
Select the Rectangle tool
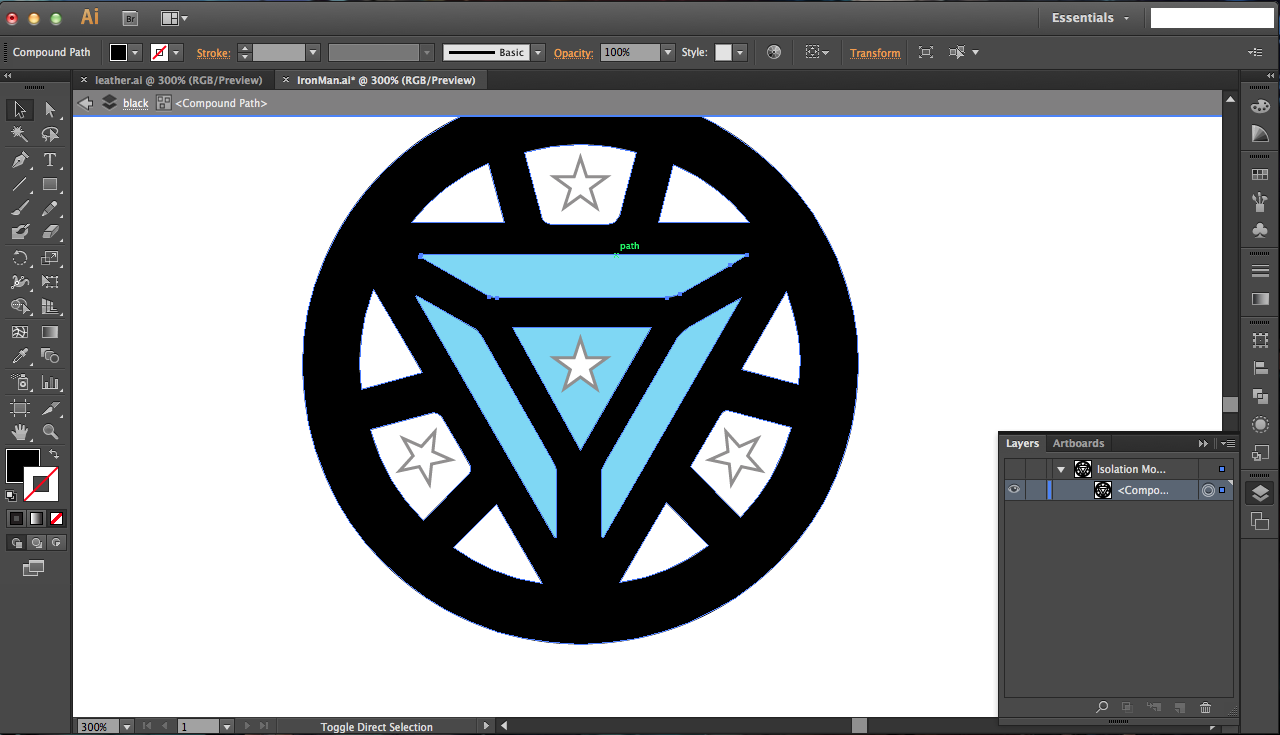tap(49, 183)
